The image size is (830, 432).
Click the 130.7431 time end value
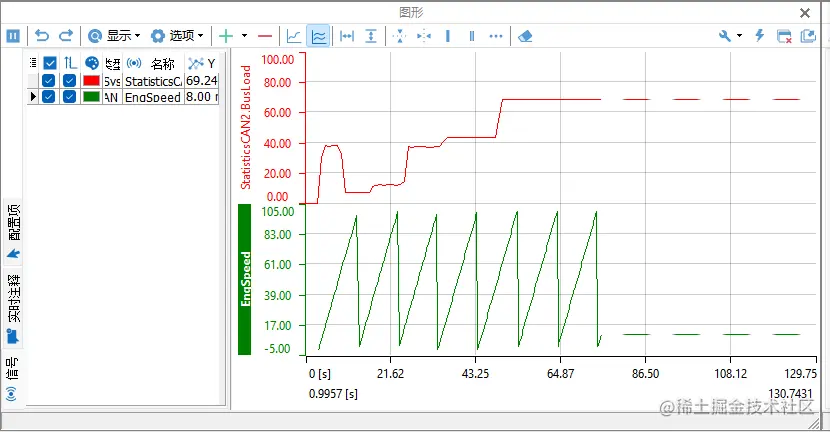coord(790,394)
